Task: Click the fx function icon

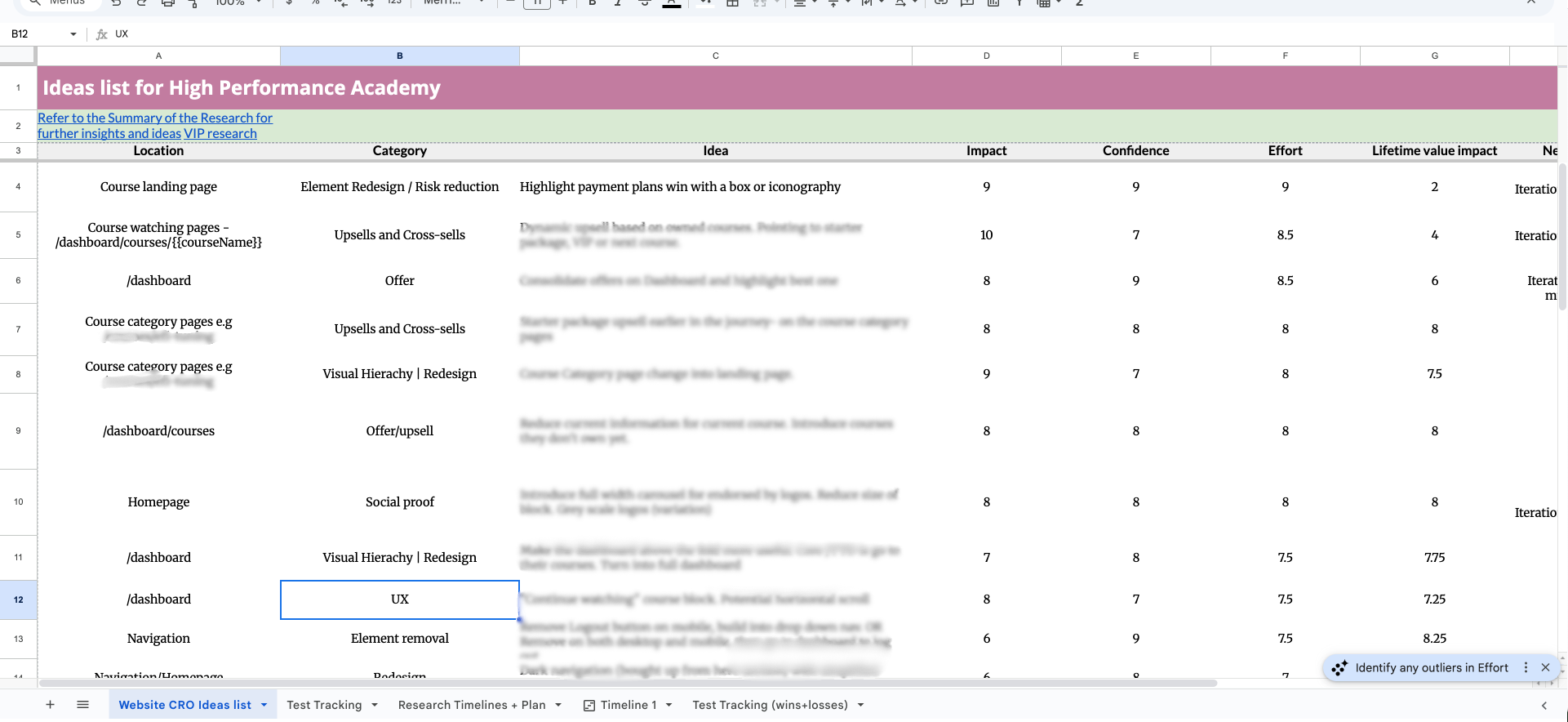Action: [102, 34]
